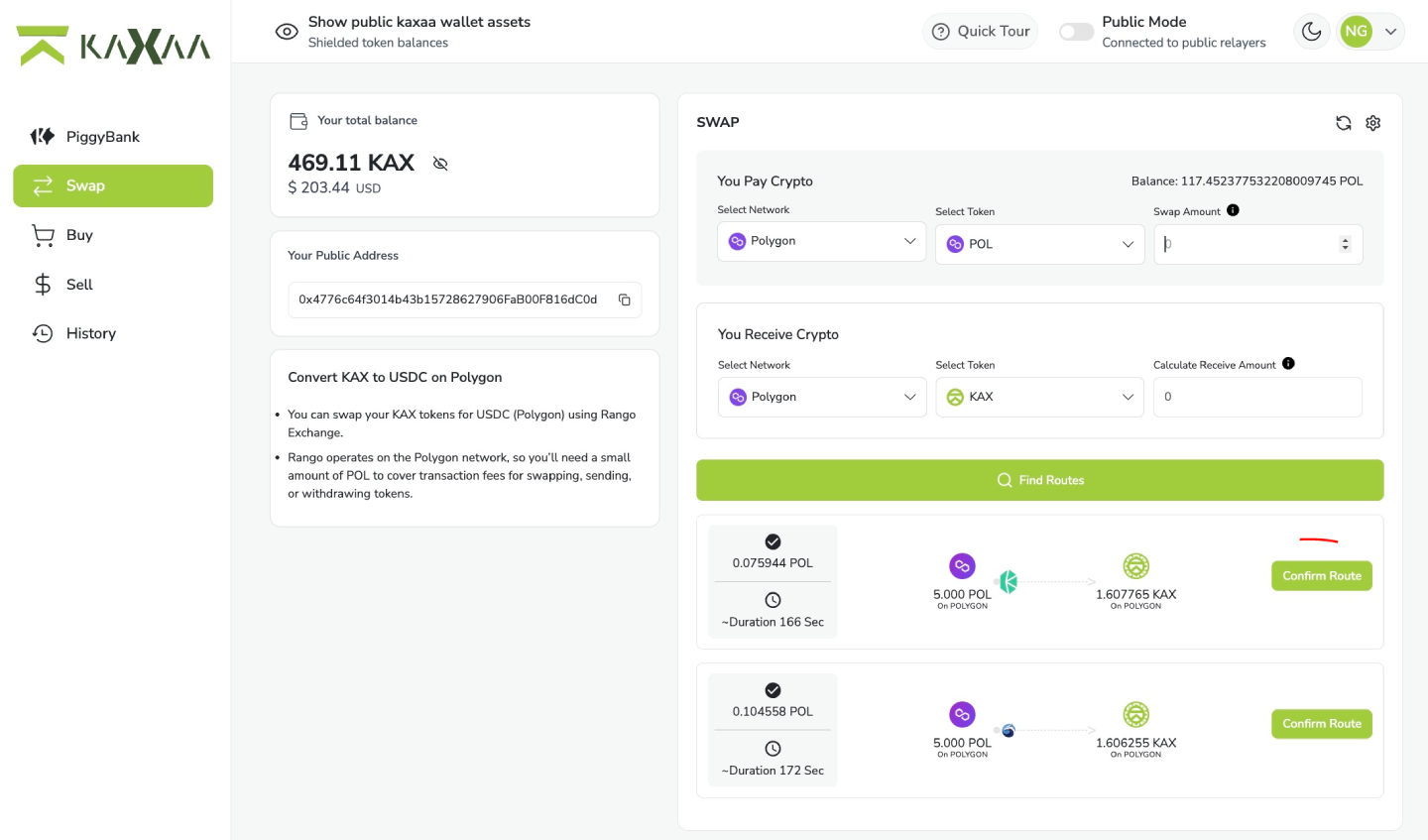Click the Kaxaa logo
Viewport: 1428px width, 840px height.
(114, 46)
